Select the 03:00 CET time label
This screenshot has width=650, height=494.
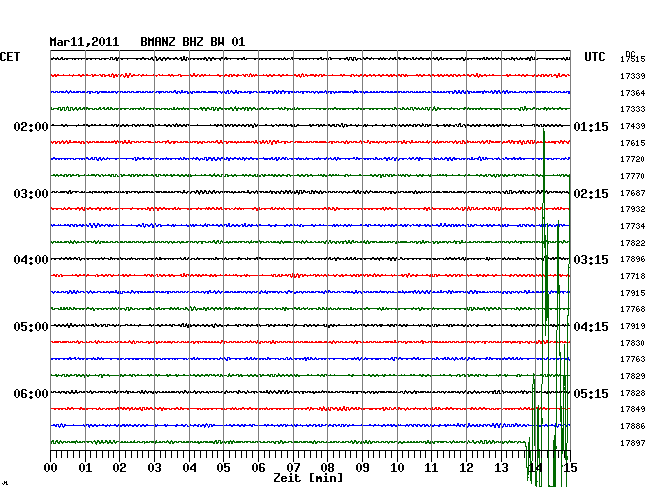pos(31,194)
